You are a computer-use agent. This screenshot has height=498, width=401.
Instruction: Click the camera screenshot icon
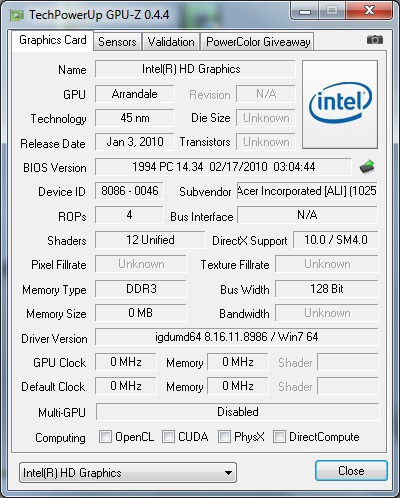click(375, 40)
